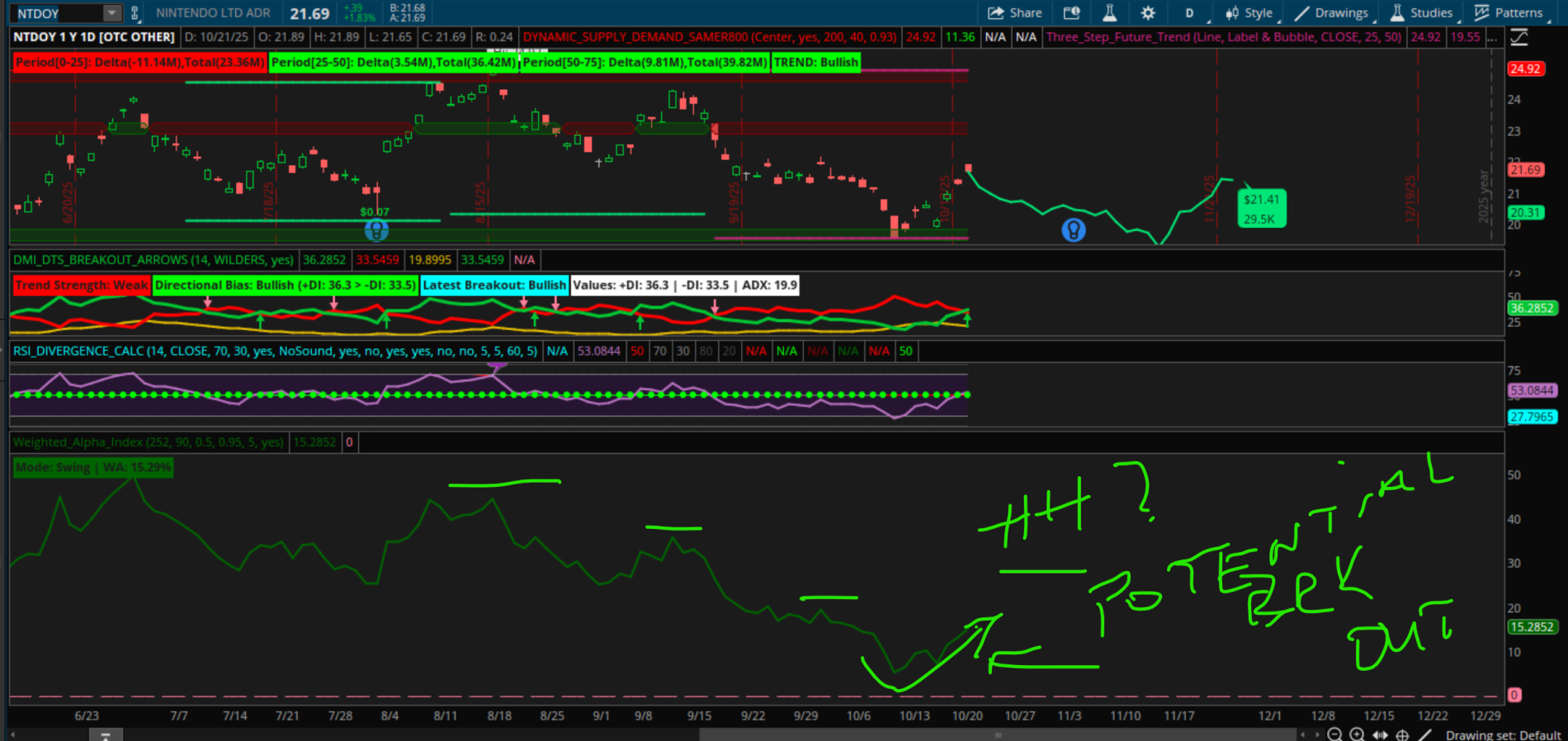
Task: Open the NTDOY symbol dropdown arrow
Action: [111, 13]
